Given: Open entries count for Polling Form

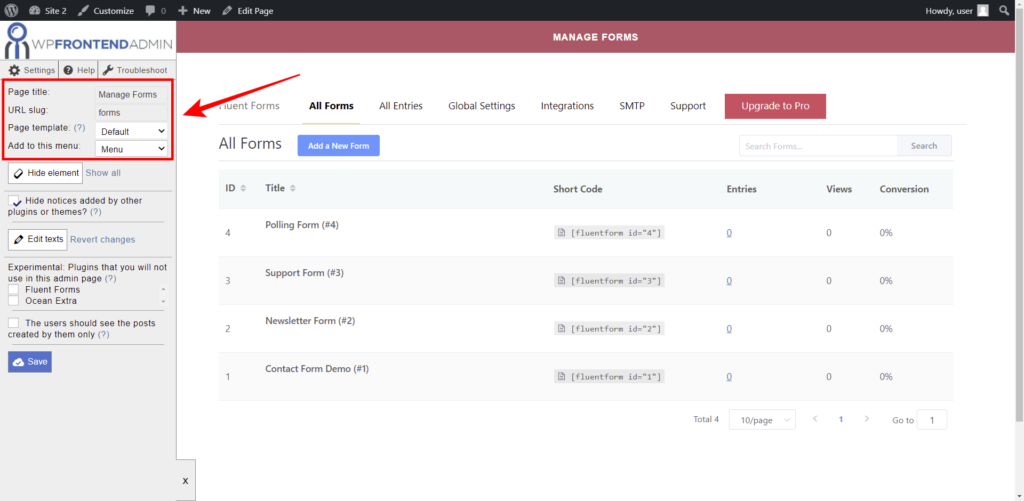Looking at the screenshot, I should click(729, 233).
